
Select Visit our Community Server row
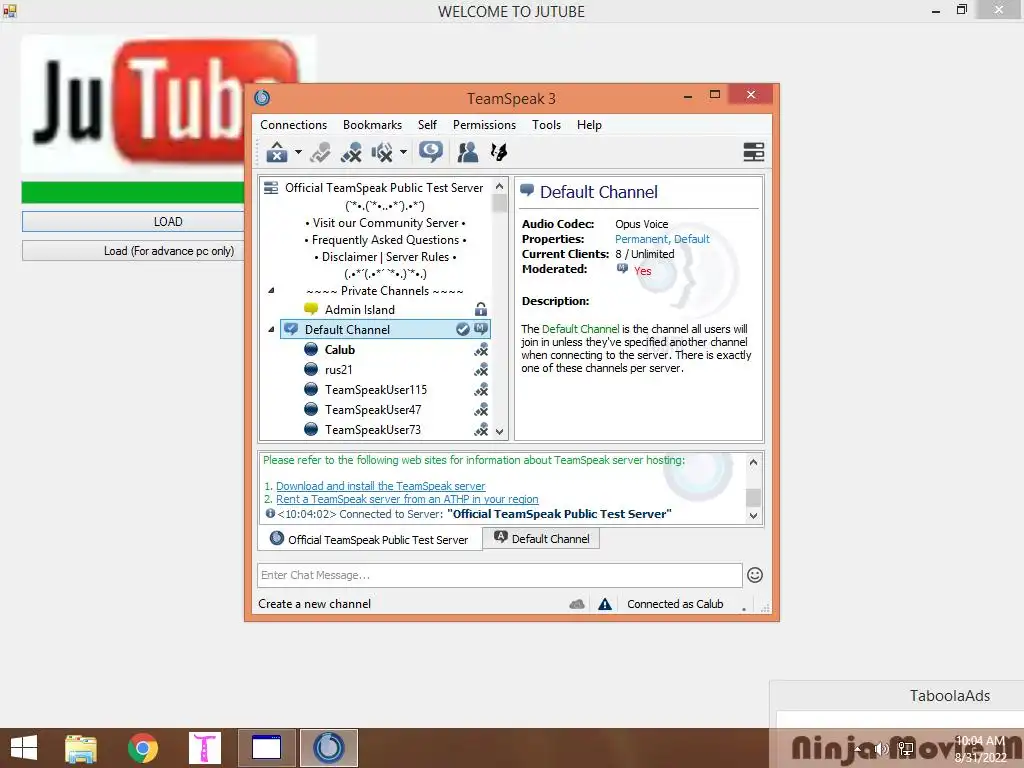pyautogui.click(x=385, y=223)
